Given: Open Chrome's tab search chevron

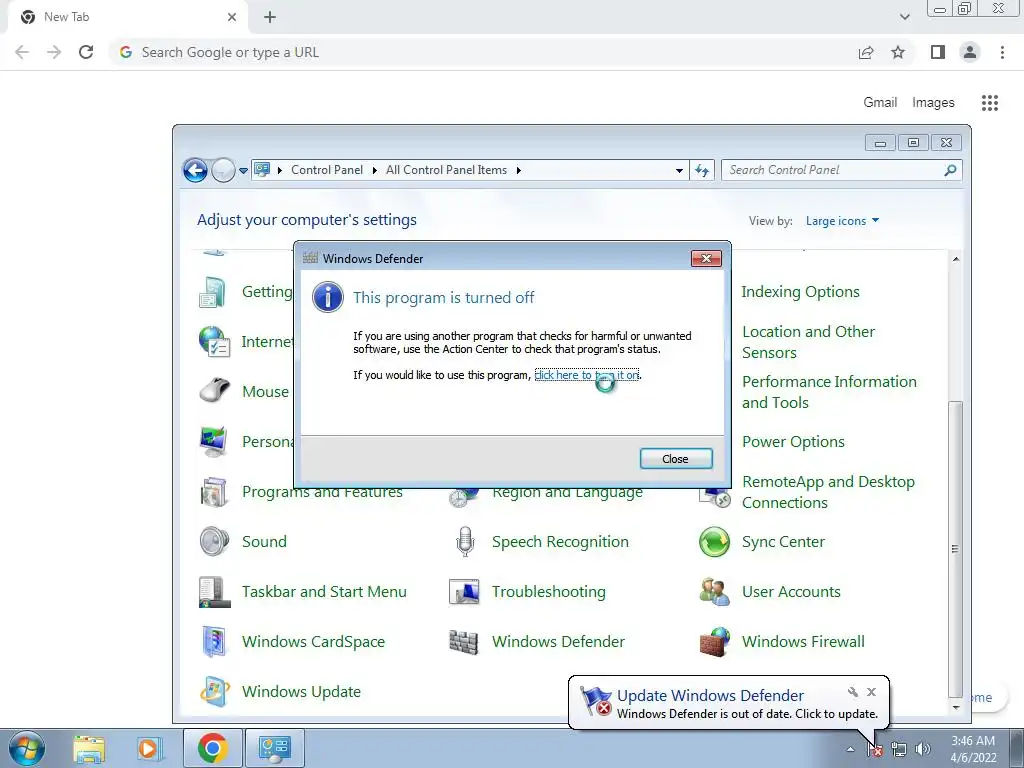Looking at the screenshot, I should (904, 17).
